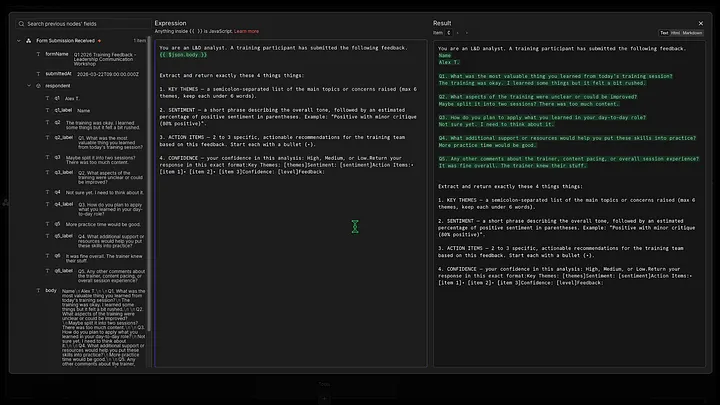The width and height of the screenshot is (720, 405).
Task: Switch result view to Markdown
Action: [692, 33]
